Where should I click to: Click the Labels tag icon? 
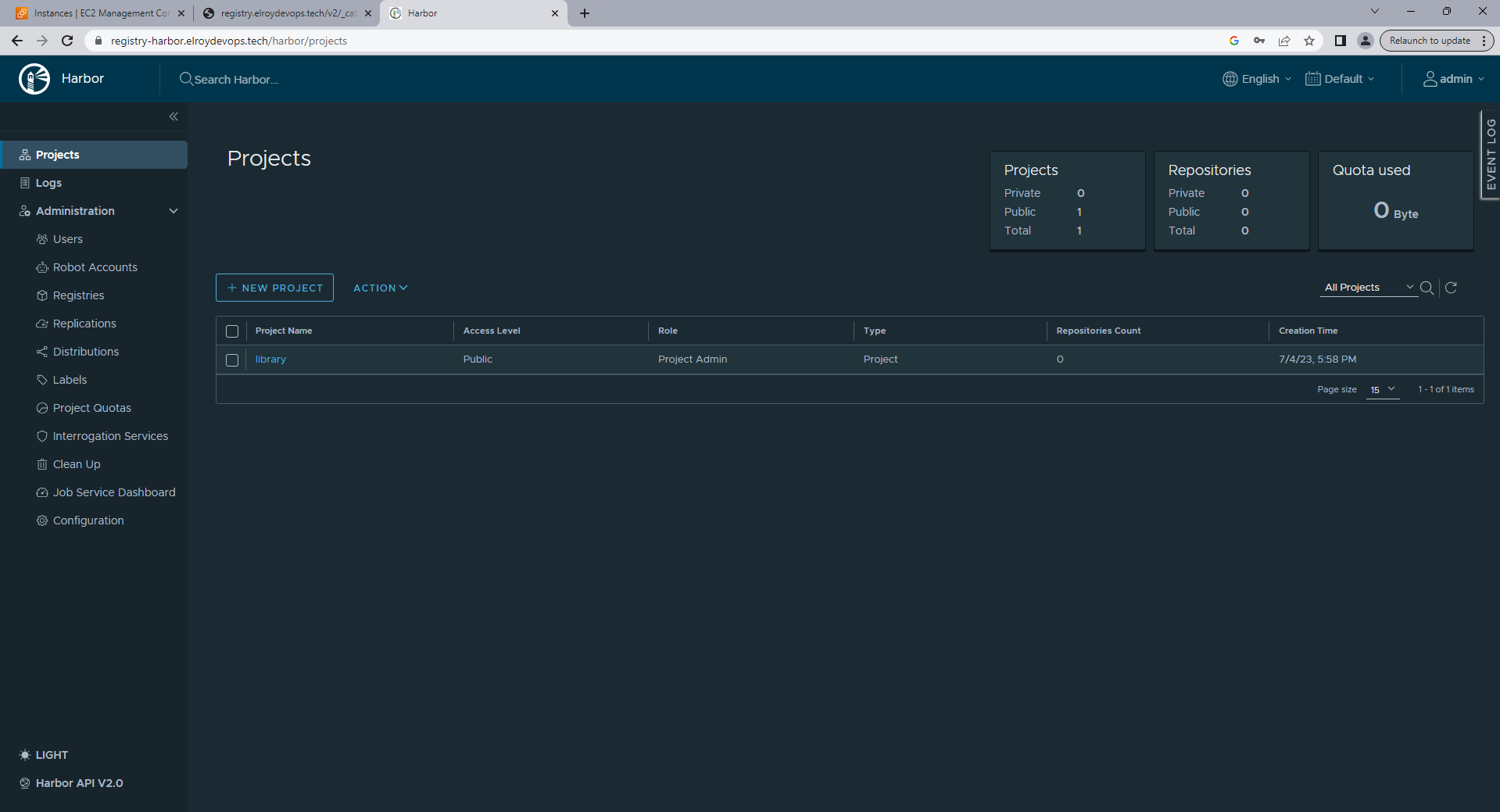42,380
